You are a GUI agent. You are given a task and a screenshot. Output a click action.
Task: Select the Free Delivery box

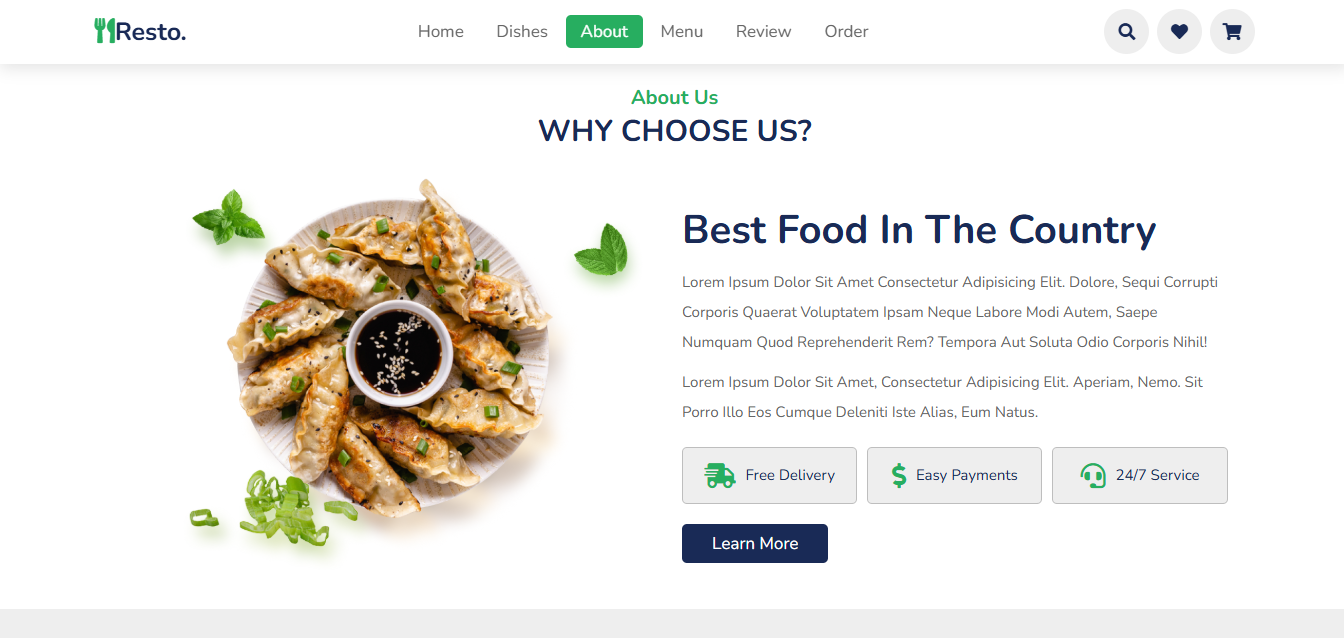click(x=769, y=475)
